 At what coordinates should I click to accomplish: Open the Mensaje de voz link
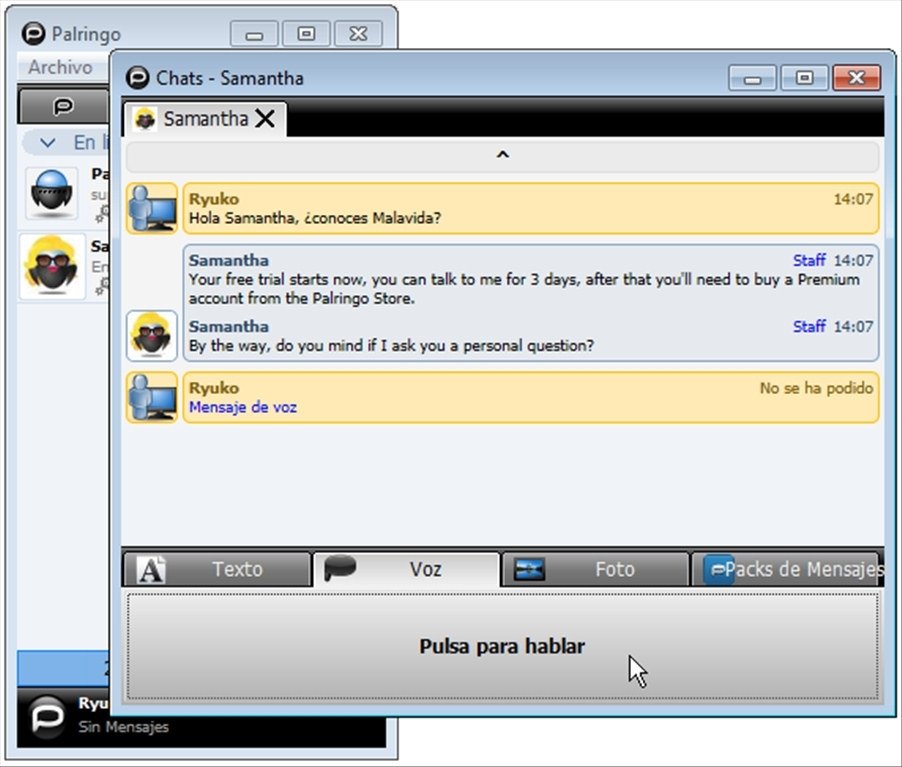(x=243, y=407)
